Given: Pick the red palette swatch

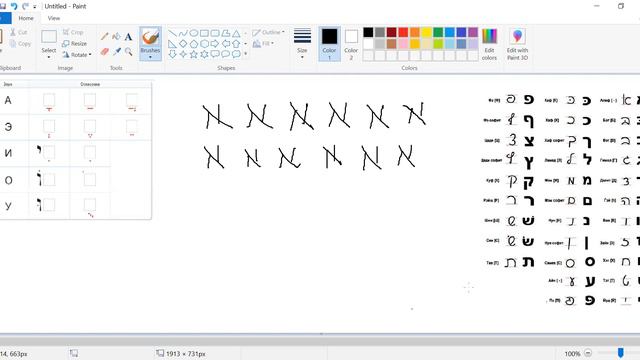Looking at the screenshot, I should (403, 32).
